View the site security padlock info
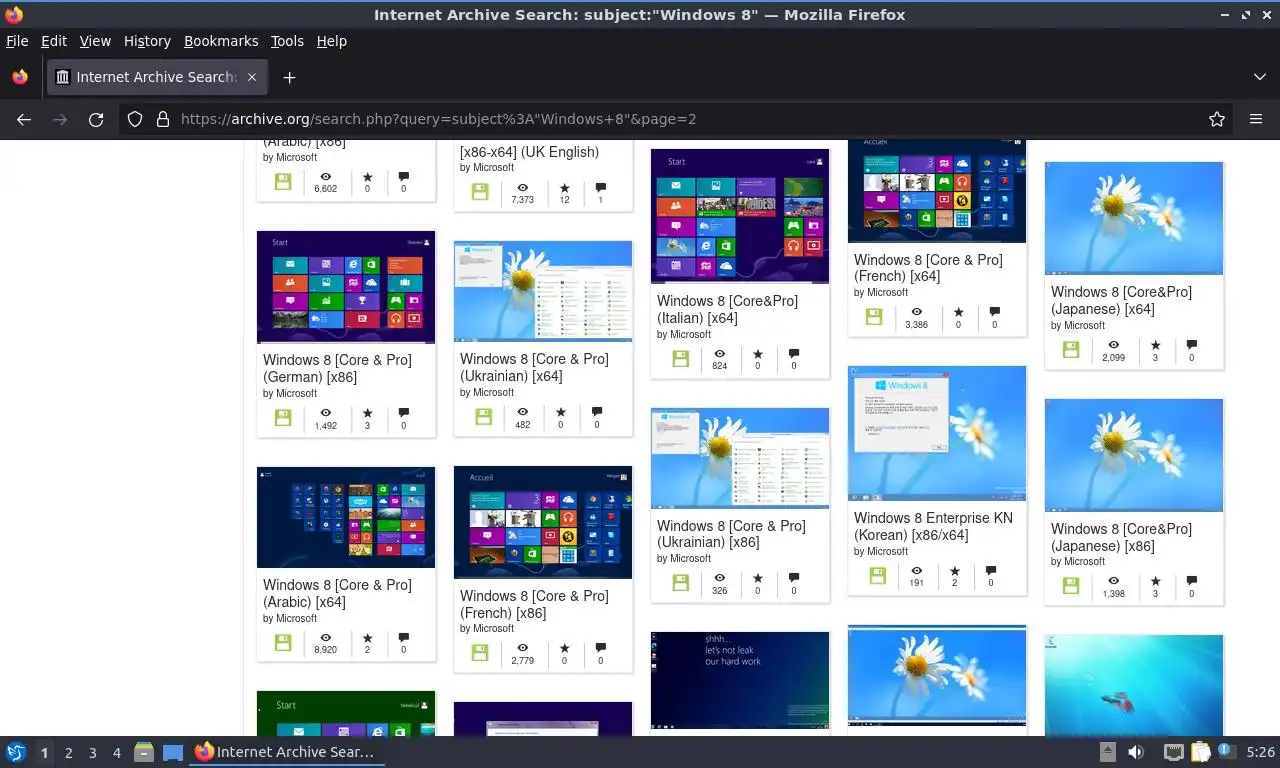This screenshot has height=768, width=1280. click(x=163, y=119)
